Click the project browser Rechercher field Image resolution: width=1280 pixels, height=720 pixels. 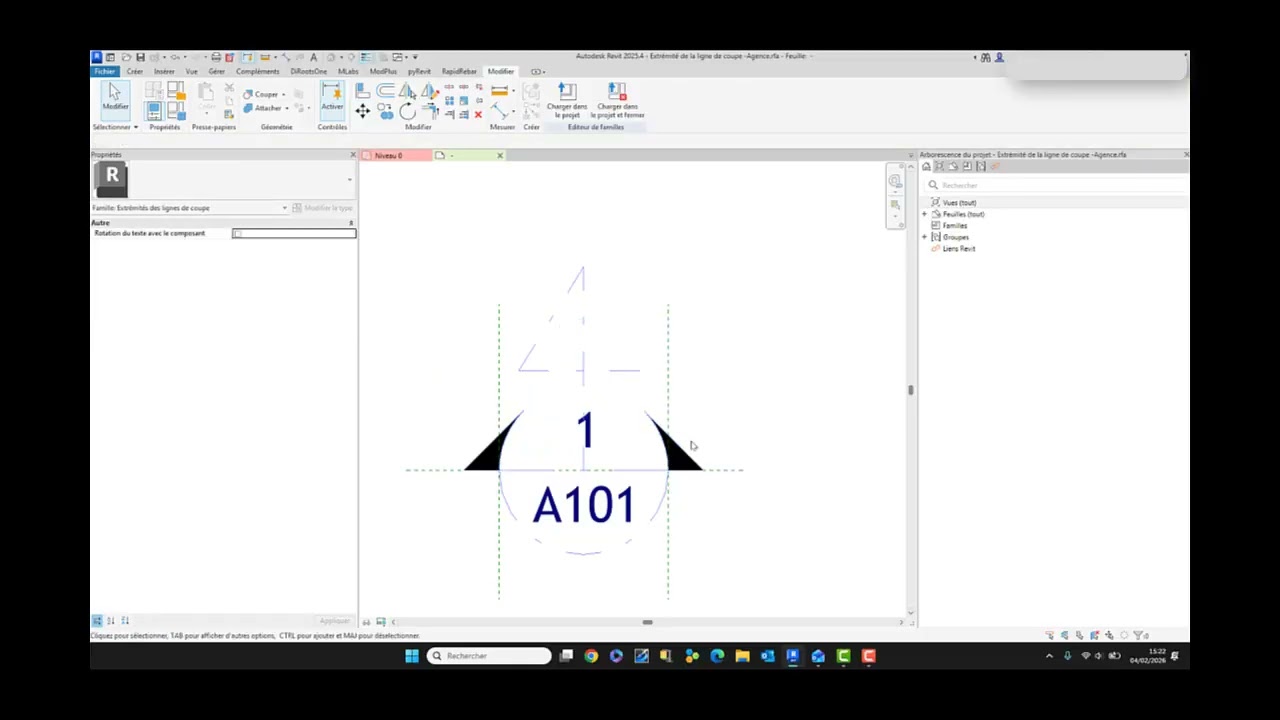pyautogui.click(x=1055, y=185)
